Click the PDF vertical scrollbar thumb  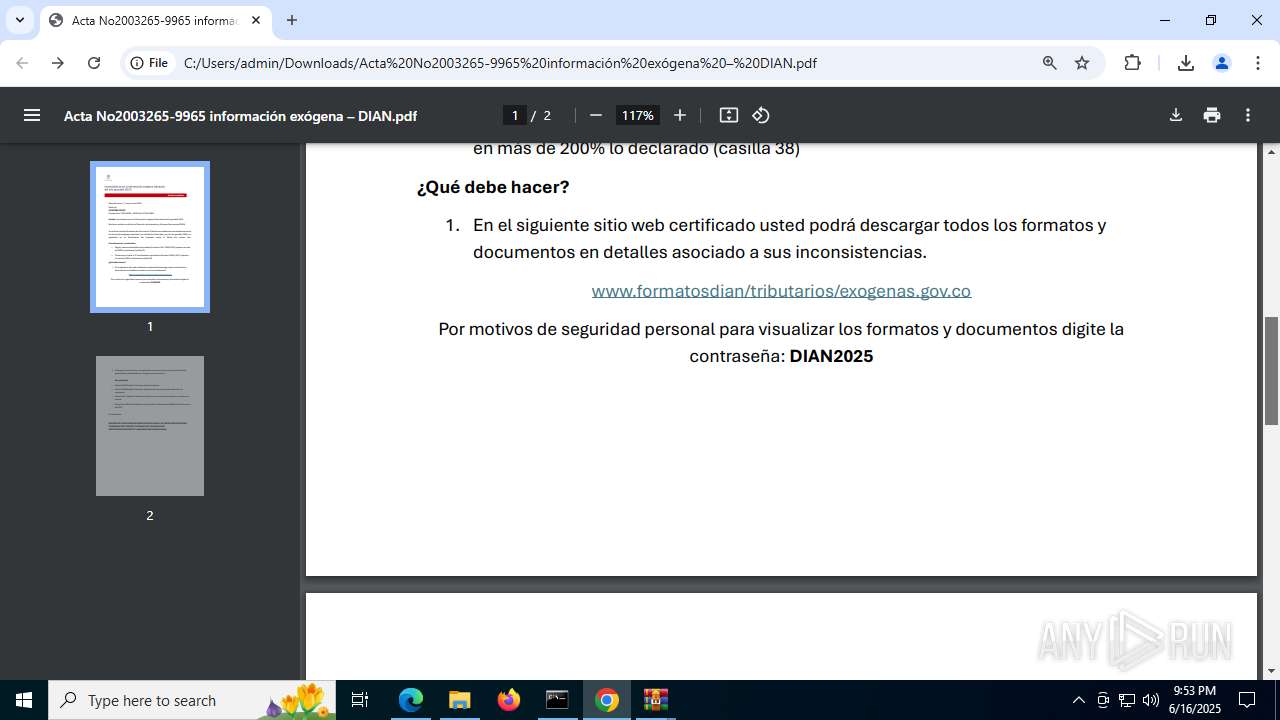coord(1272,371)
